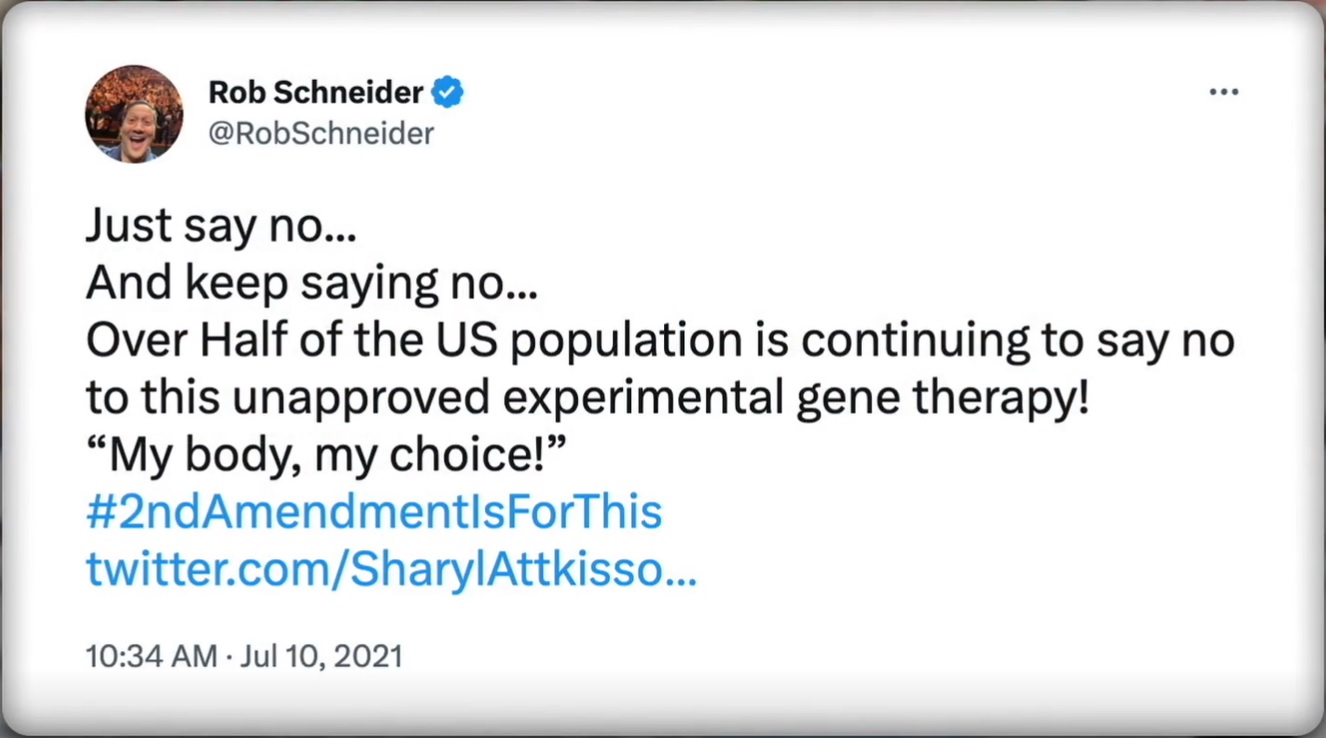The height and width of the screenshot is (738, 1326).
Task: Open the @RobSchneider handle link
Action: [321, 134]
